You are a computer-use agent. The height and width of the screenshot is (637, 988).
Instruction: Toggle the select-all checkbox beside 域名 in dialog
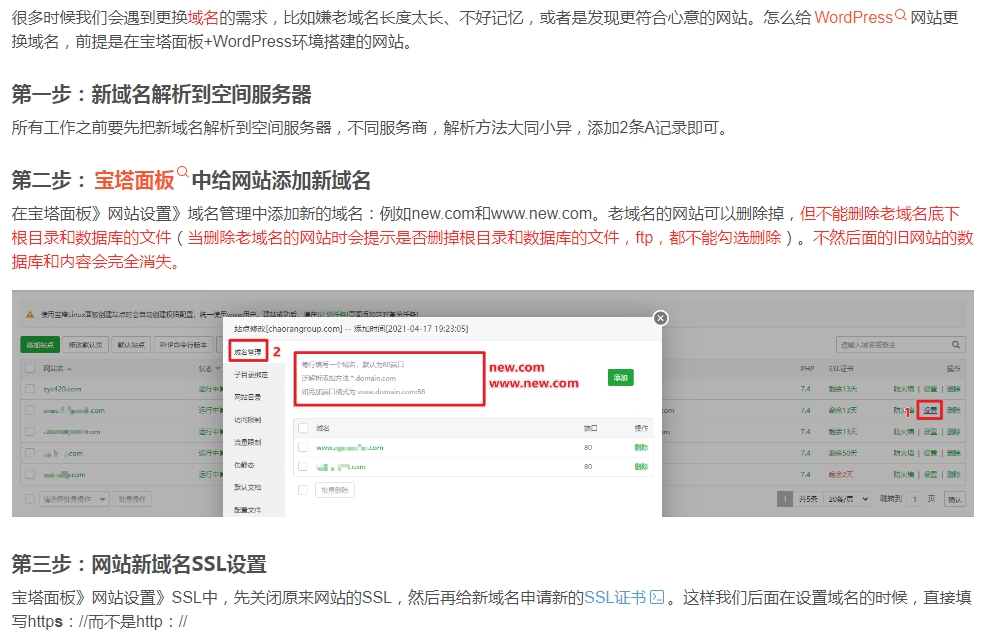tap(303, 428)
